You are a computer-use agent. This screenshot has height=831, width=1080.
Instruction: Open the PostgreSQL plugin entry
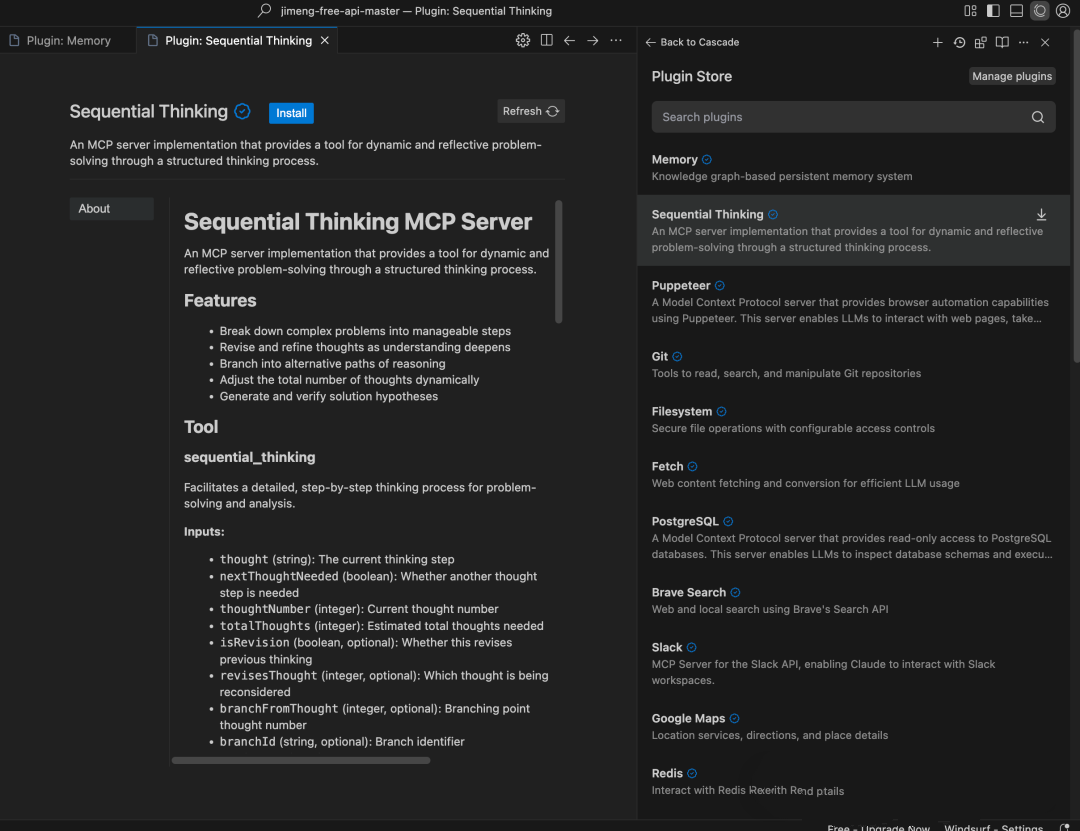coord(853,537)
